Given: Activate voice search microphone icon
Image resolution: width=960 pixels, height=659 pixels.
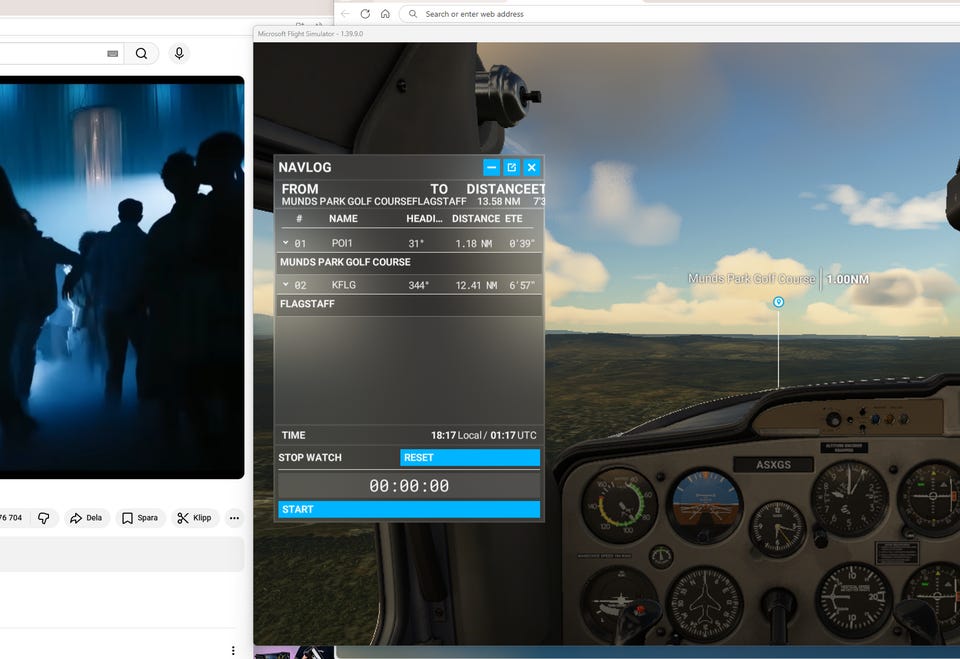Looking at the screenshot, I should click(179, 54).
